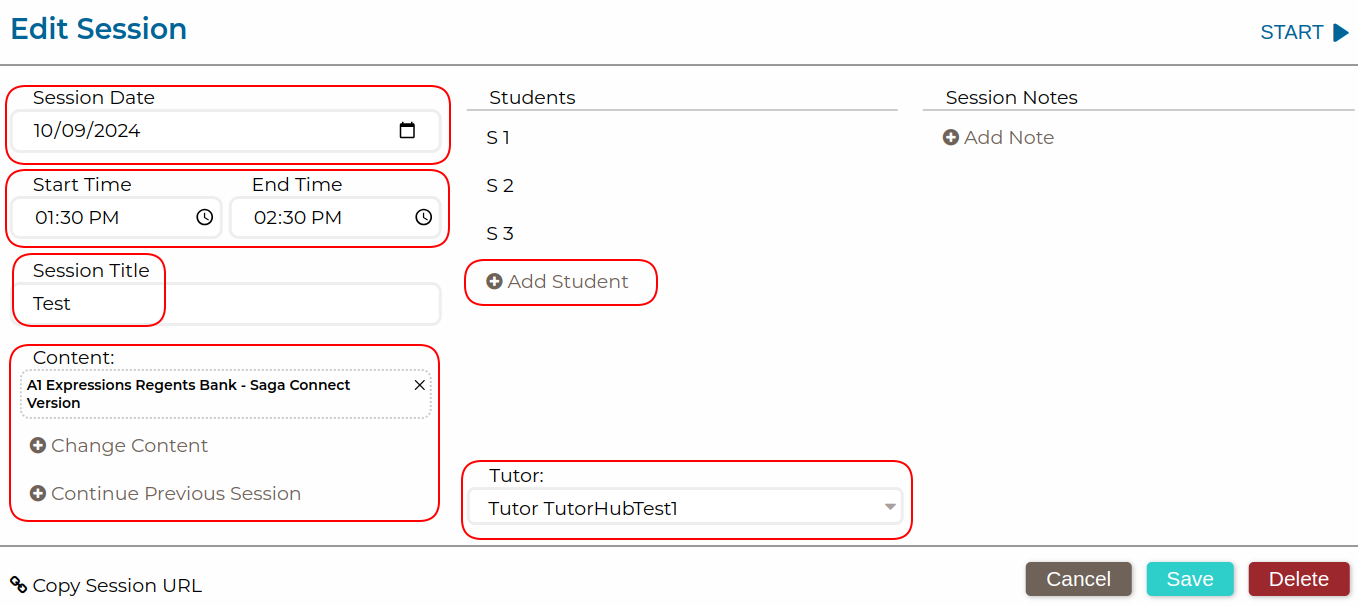The height and width of the screenshot is (606, 1358).
Task: Delete this session
Action: [x=1298, y=579]
